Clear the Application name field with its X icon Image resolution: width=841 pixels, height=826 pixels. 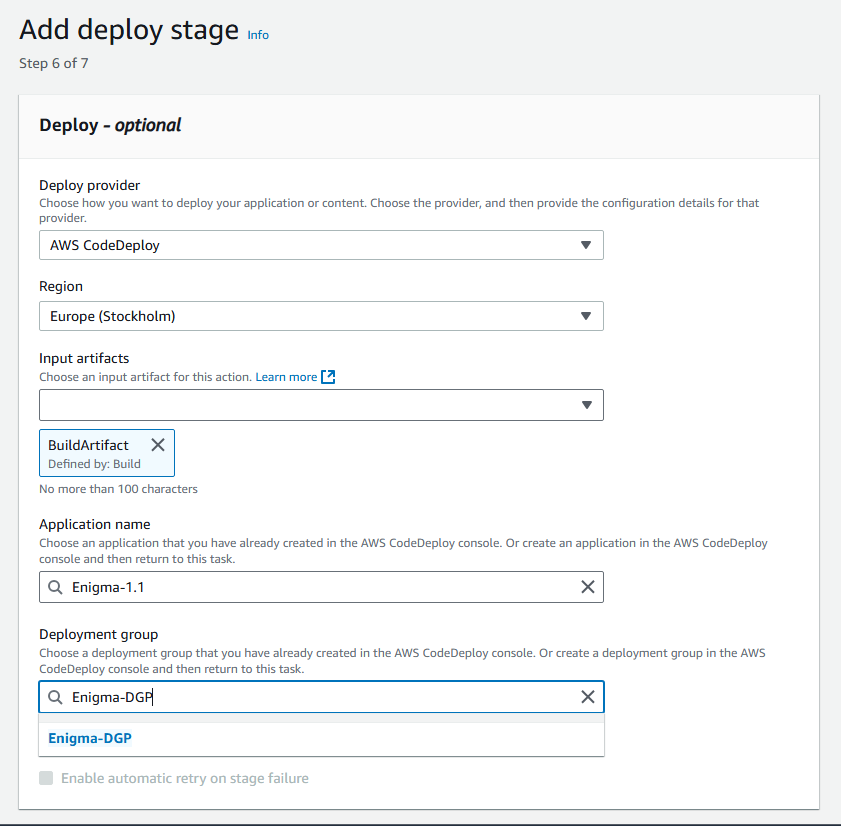(588, 587)
